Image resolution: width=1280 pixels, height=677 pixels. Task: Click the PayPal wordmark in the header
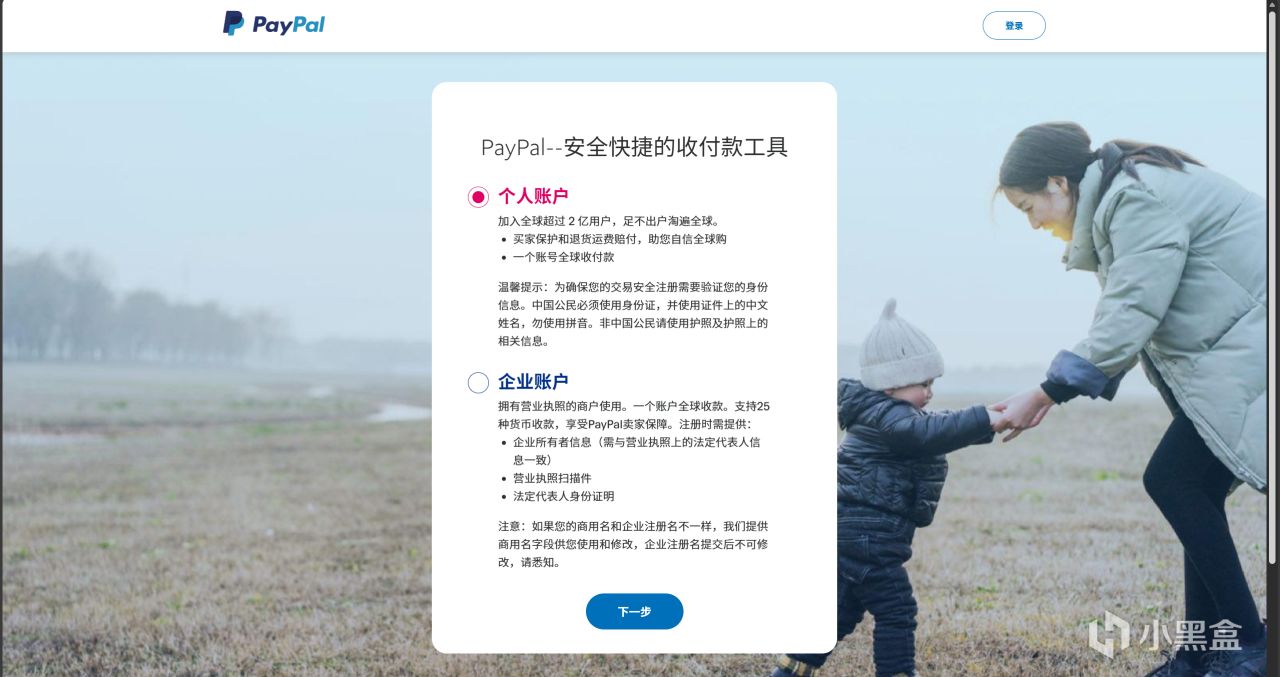pos(288,25)
